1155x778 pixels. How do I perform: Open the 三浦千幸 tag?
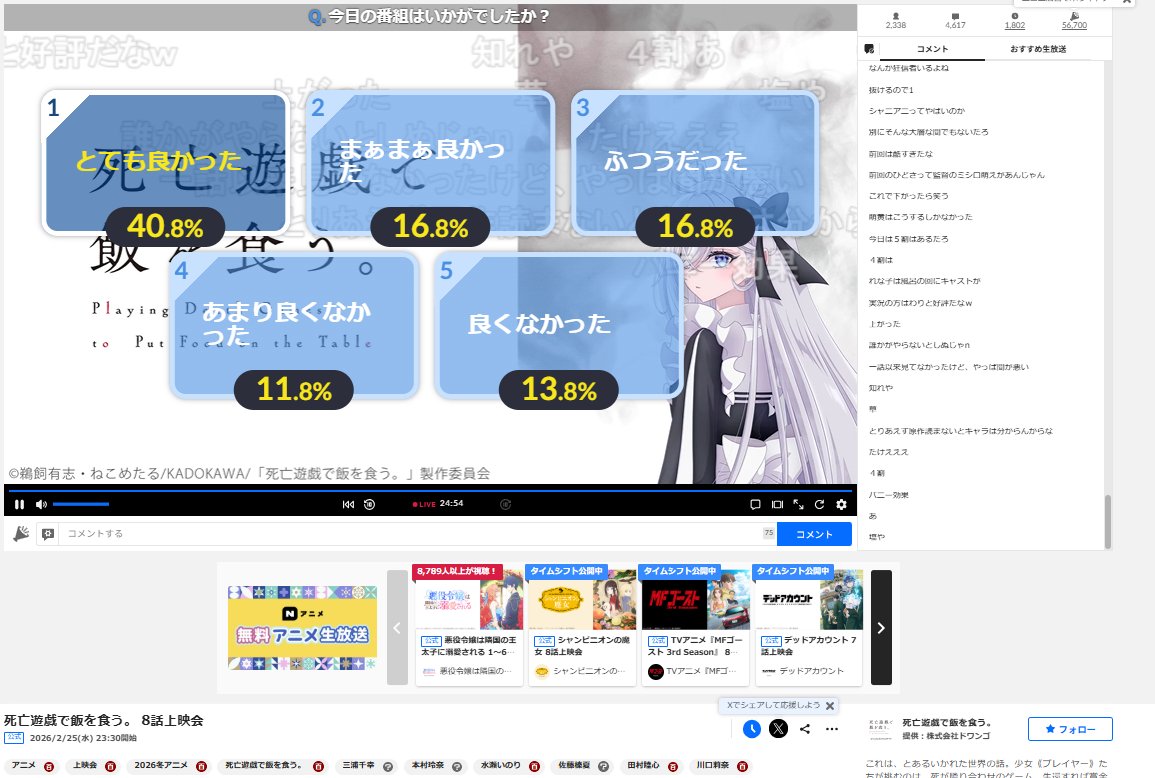coord(358,765)
